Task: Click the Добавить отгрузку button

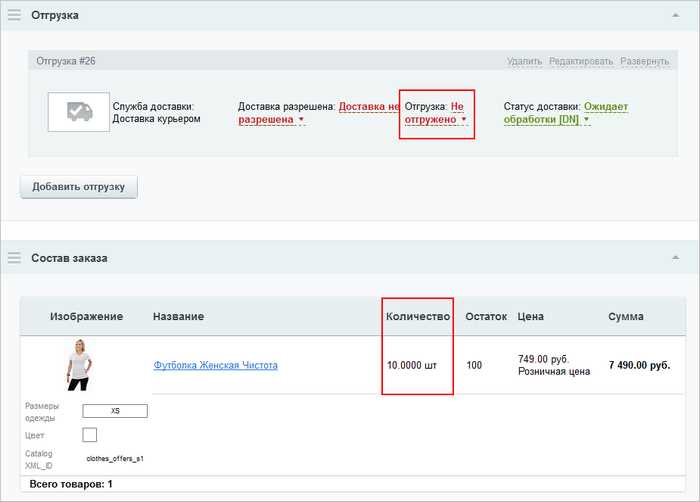Action: coord(79,187)
